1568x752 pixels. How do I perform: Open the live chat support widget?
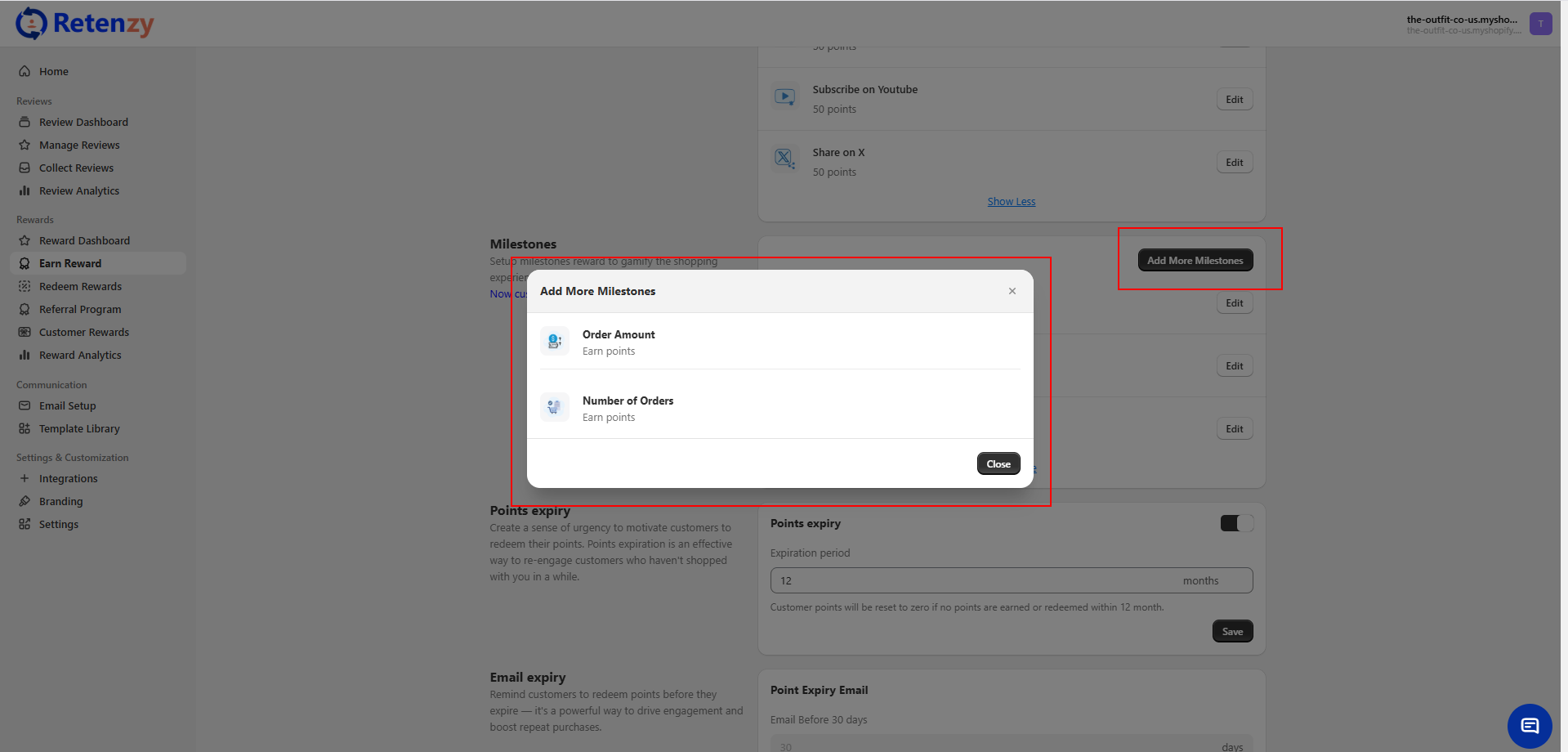pyautogui.click(x=1529, y=726)
